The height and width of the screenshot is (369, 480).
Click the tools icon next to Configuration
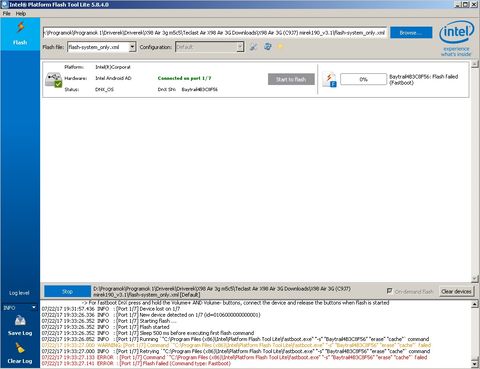tap(254, 47)
